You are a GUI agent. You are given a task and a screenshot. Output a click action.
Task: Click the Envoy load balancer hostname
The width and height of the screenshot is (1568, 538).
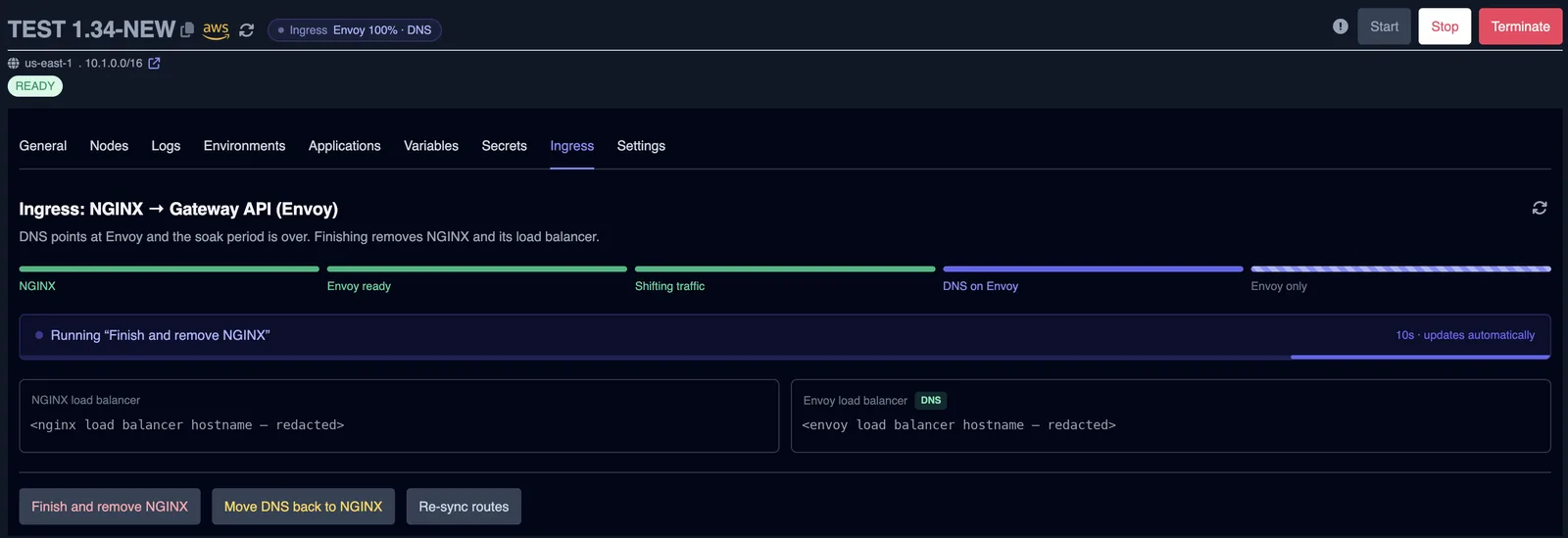[958, 425]
